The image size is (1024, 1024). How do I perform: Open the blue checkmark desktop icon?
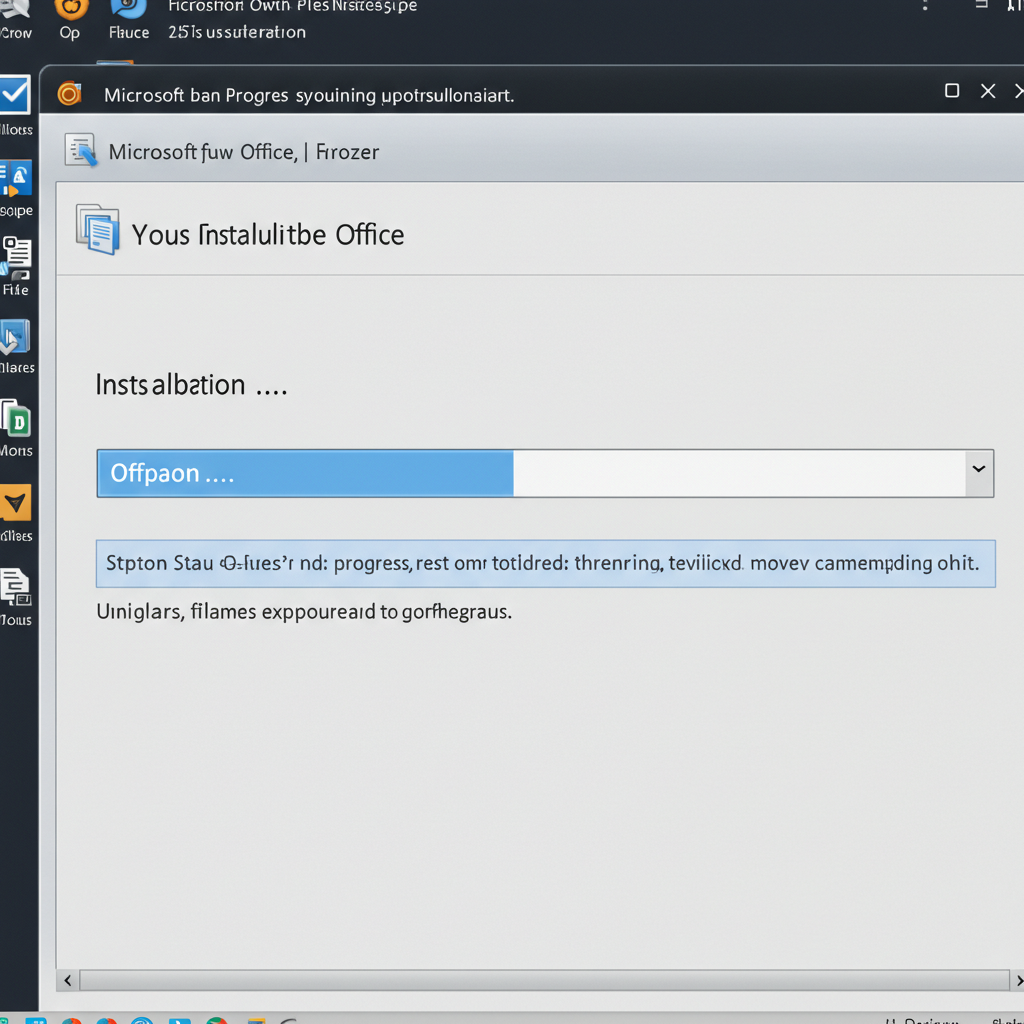(15, 95)
